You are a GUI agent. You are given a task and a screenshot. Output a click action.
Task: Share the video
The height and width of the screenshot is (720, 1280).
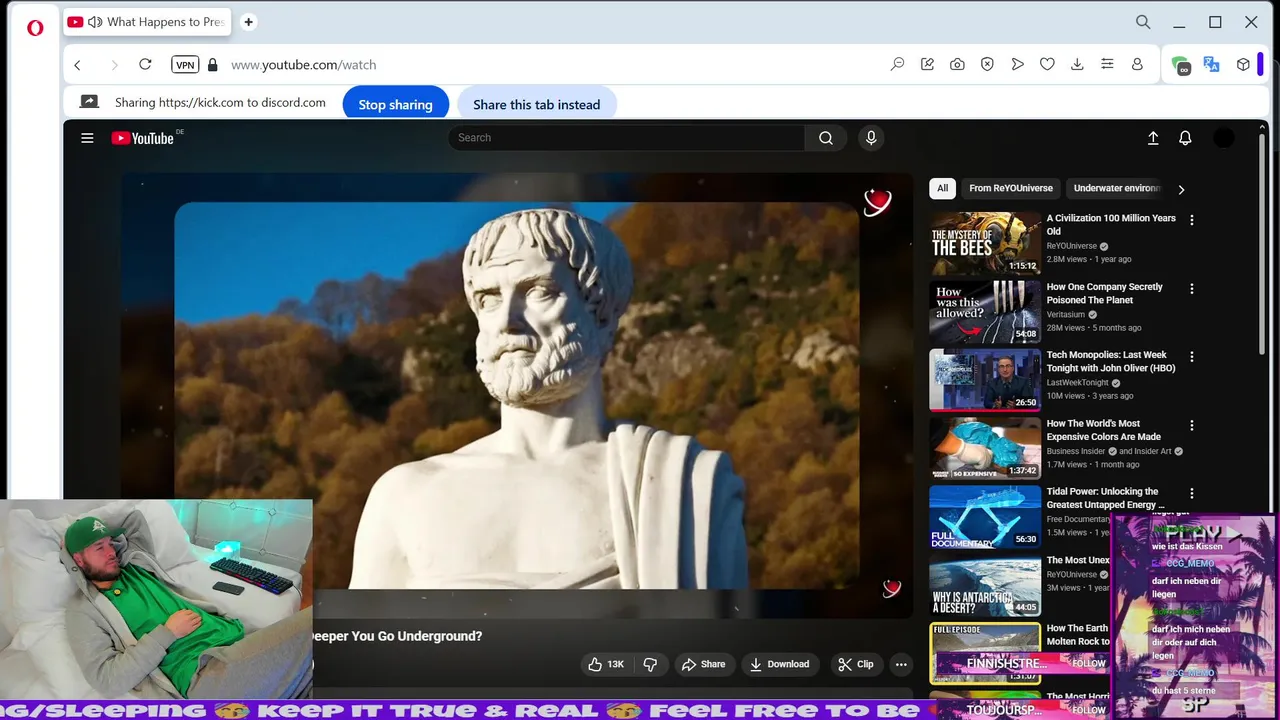(x=703, y=664)
